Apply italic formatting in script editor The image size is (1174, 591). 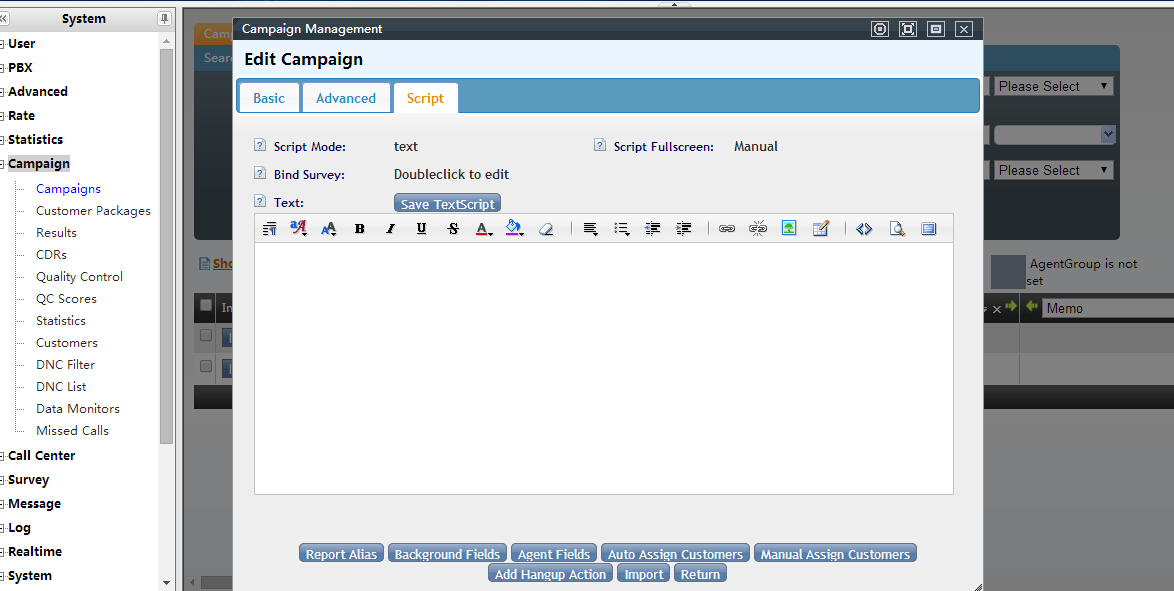390,229
